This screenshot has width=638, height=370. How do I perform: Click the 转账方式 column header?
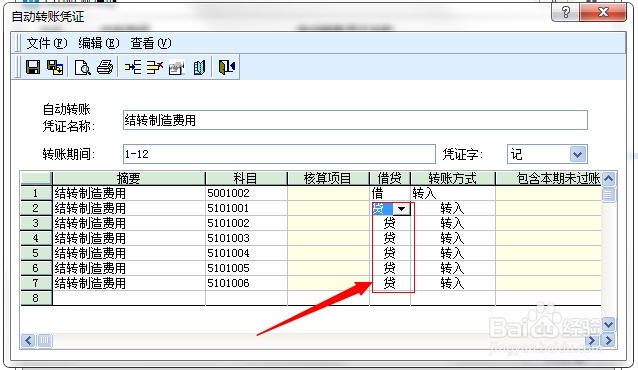[452, 178]
